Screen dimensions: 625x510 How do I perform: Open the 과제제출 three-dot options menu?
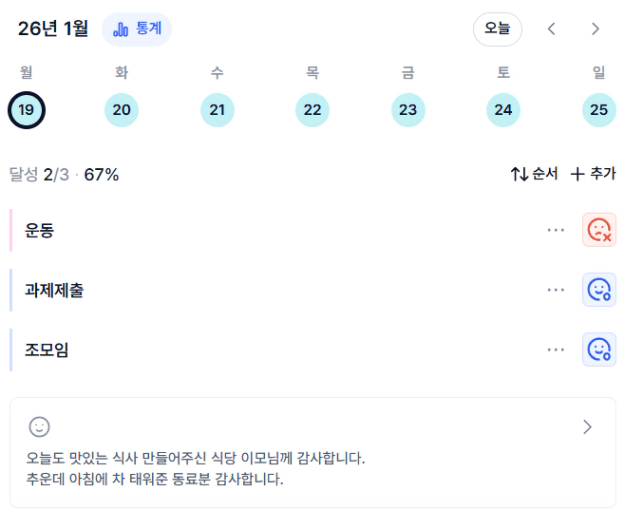(556, 290)
